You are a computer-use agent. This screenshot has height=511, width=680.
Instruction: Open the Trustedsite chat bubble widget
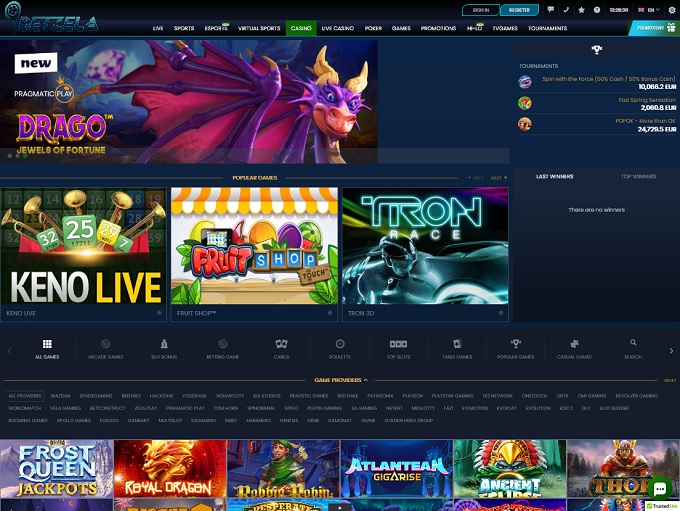pyautogui.click(x=659, y=489)
